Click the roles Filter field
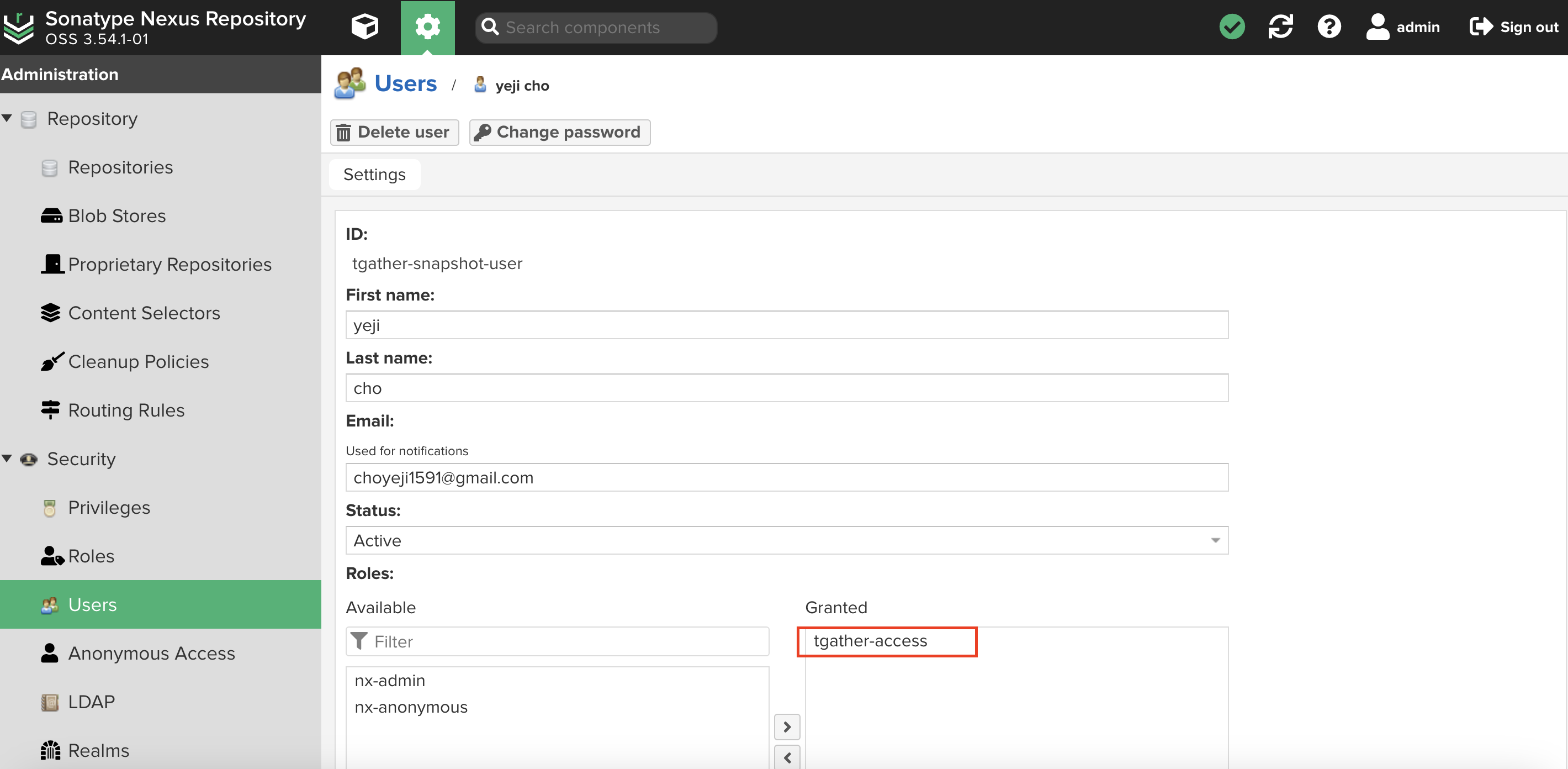This screenshot has width=1568, height=769. (x=557, y=641)
